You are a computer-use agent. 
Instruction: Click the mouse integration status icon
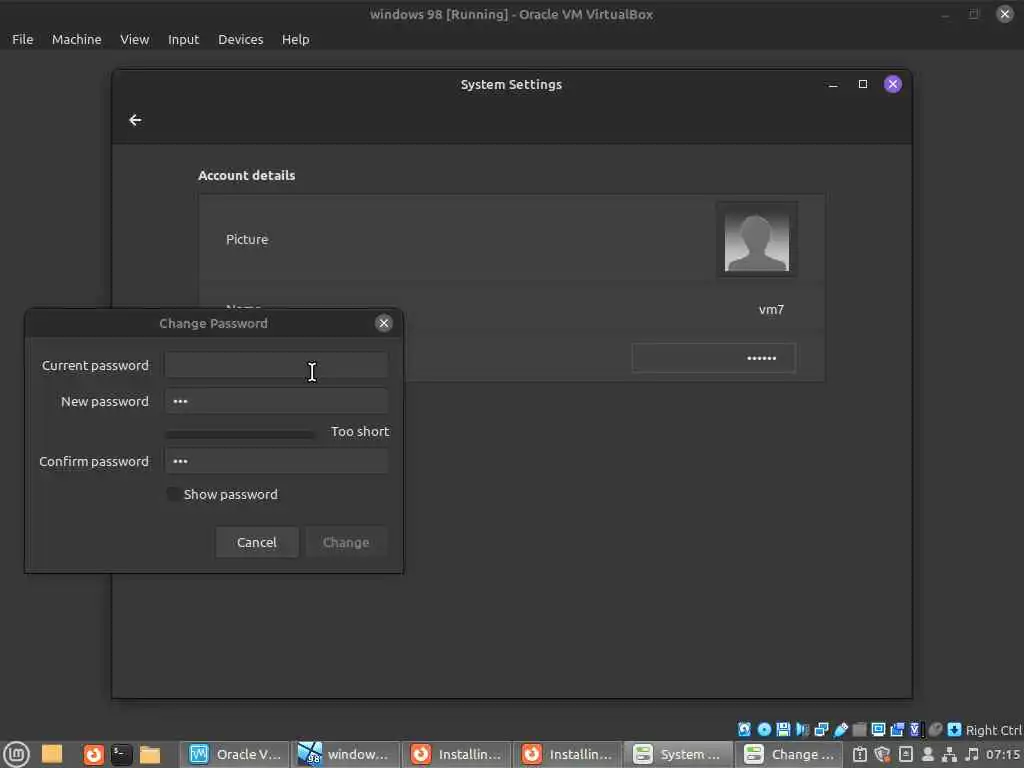[935, 729]
